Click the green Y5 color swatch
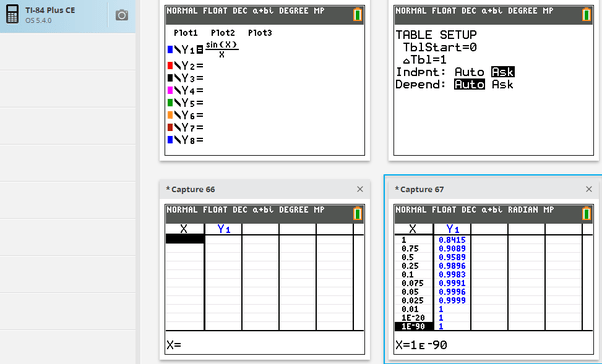This screenshot has height=364, width=602. tap(170, 103)
